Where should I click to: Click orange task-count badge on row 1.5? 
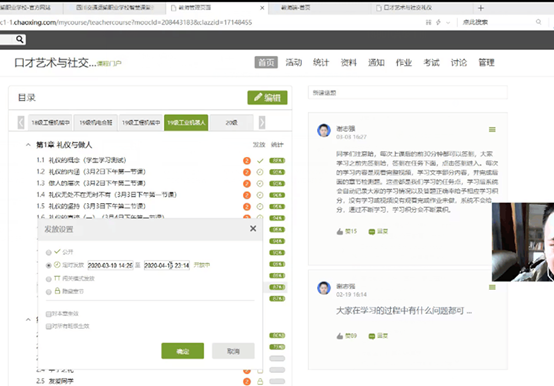point(247,207)
